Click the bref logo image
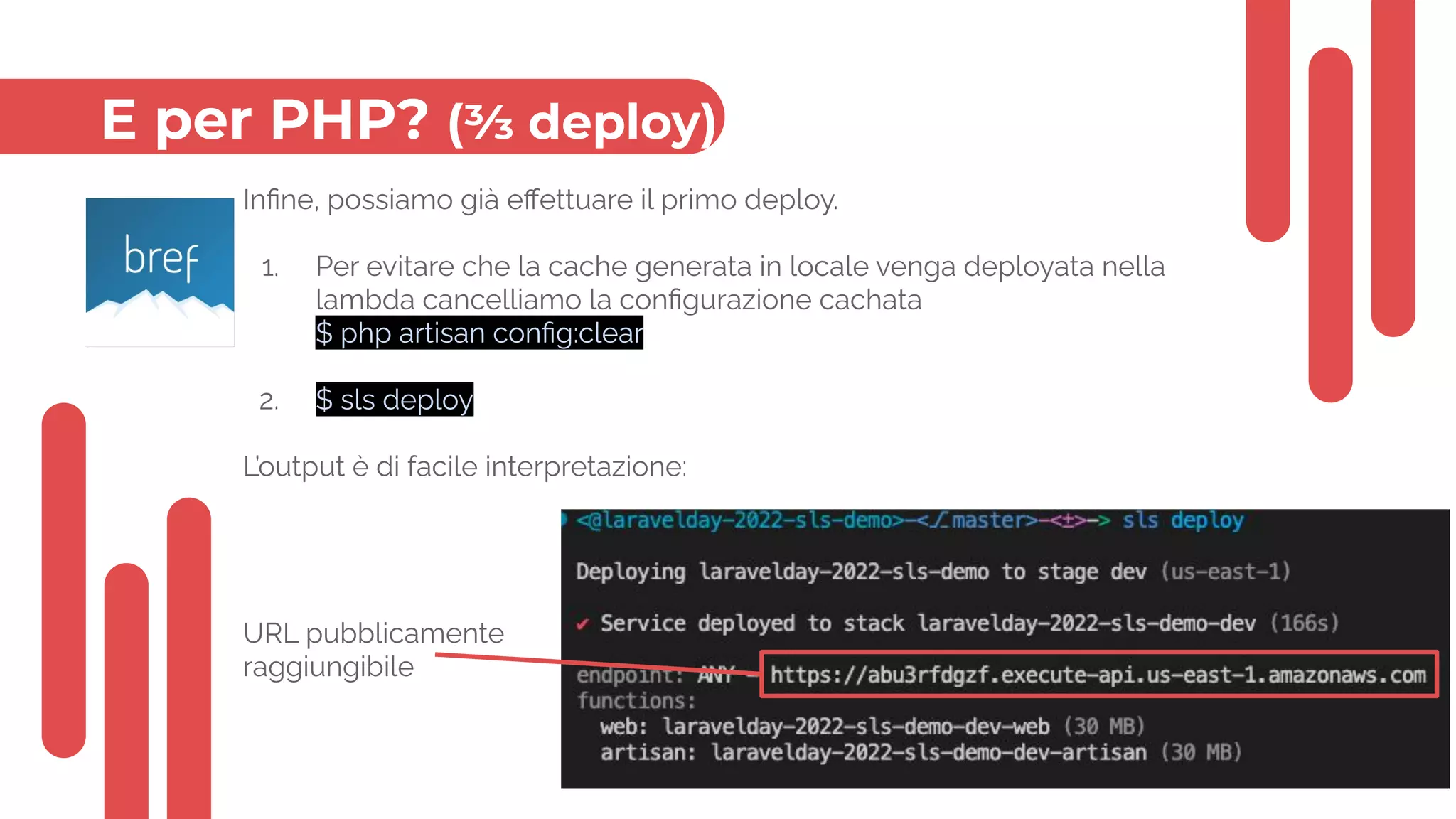This screenshot has height=819, width=1456. pos(160,272)
